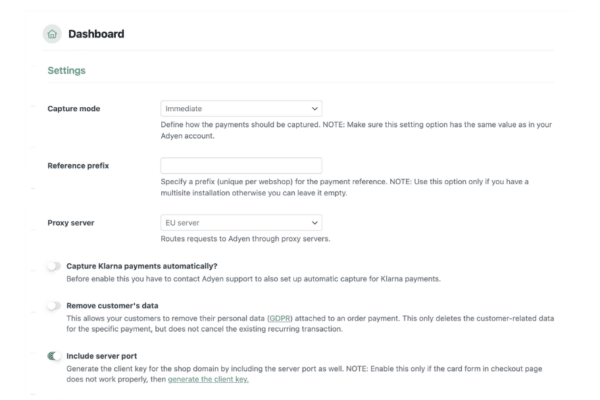Click the Capture mode field label
Image resolution: width=600 pixels, height=400 pixels.
[80, 107]
